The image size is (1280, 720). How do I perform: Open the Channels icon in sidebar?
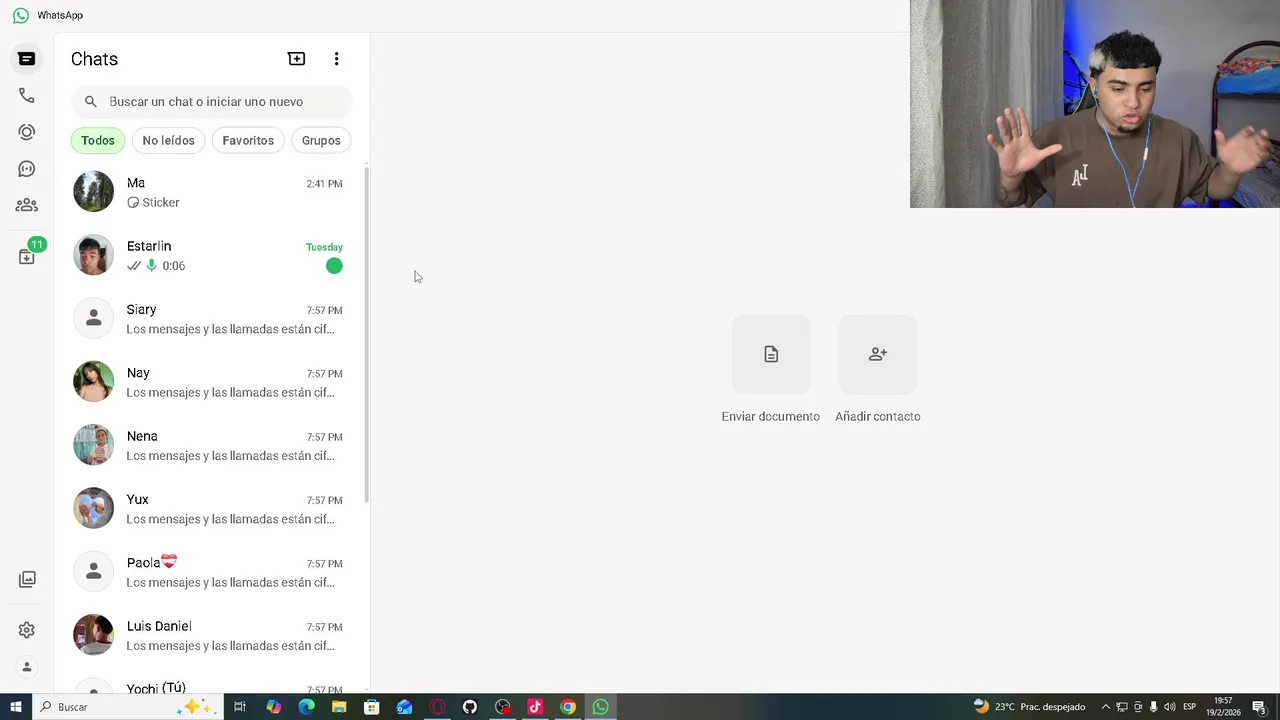coord(27,169)
